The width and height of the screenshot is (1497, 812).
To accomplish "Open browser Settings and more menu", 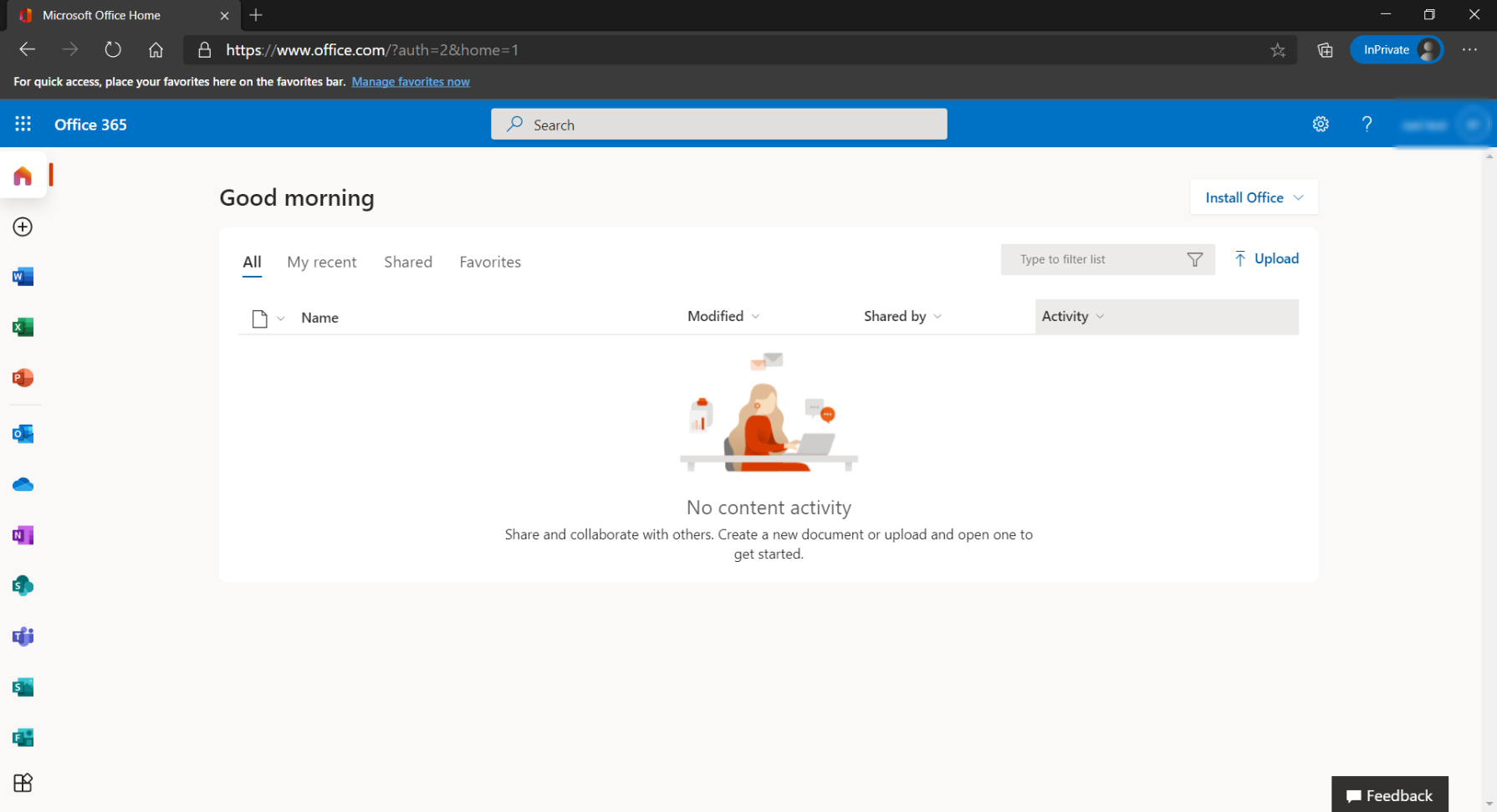I will click(x=1469, y=50).
